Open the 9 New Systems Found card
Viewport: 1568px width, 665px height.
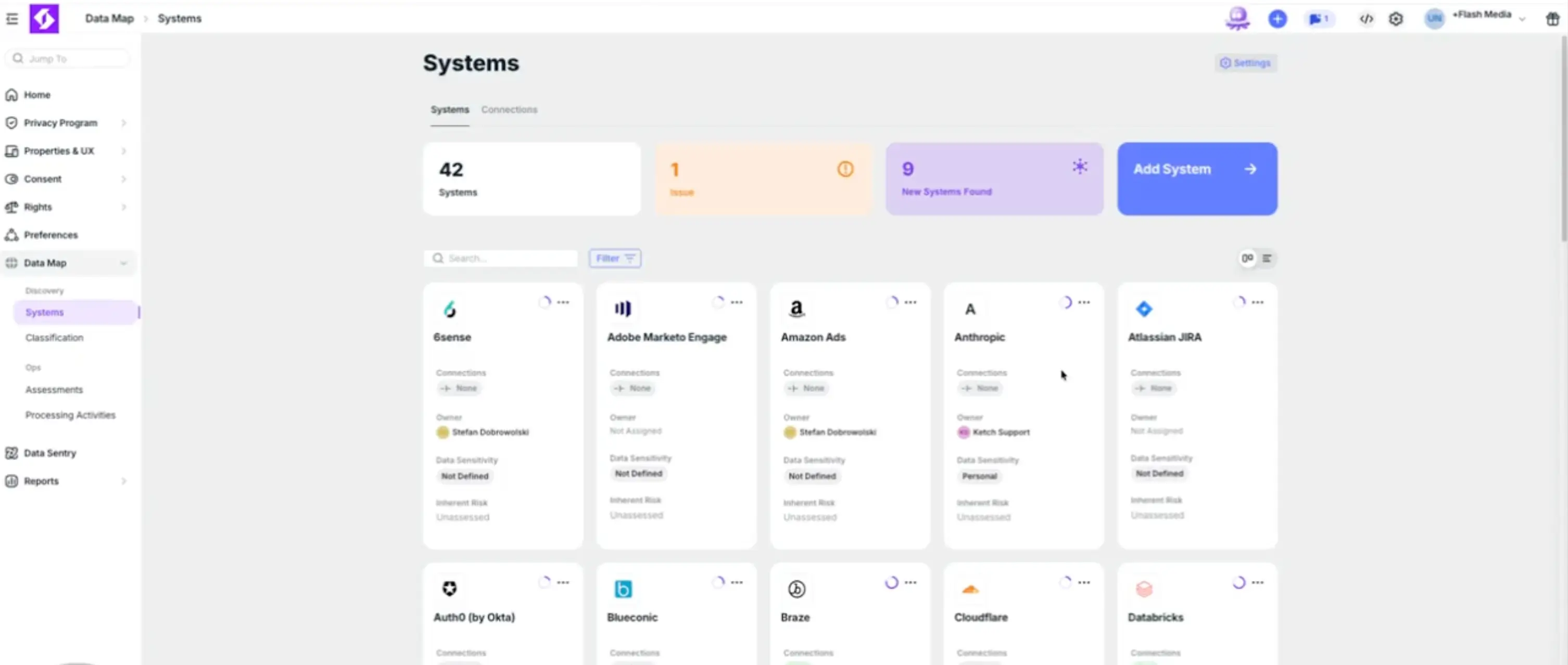coord(994,178)
